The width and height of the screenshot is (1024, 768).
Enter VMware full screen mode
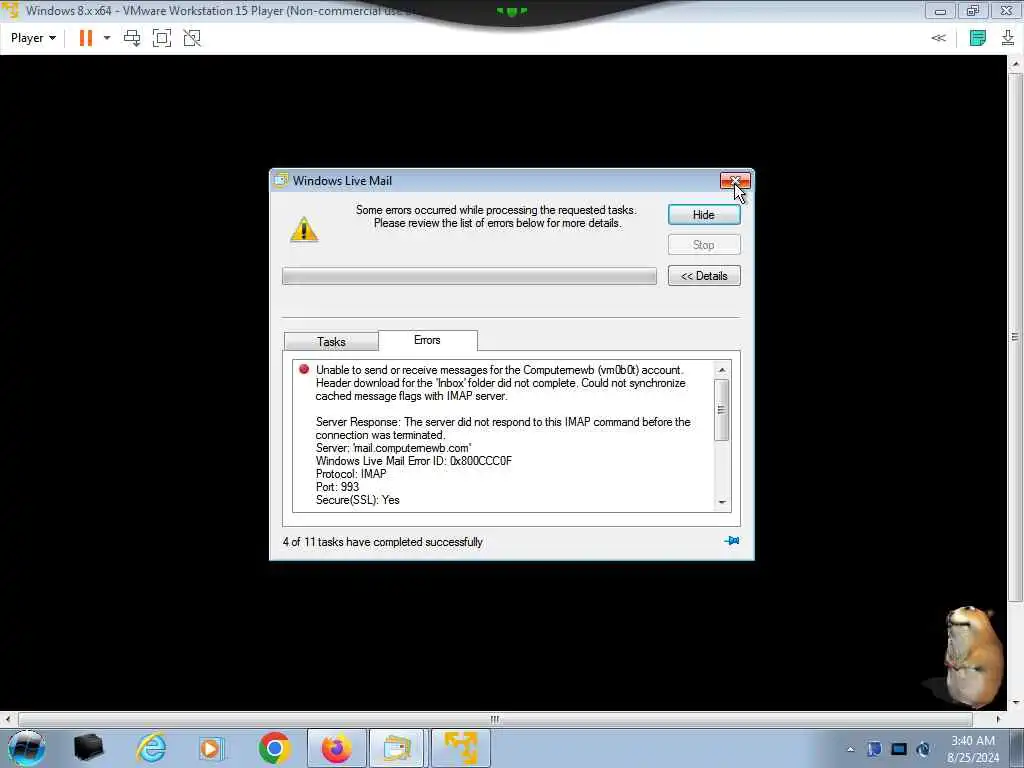click(162, 38)
